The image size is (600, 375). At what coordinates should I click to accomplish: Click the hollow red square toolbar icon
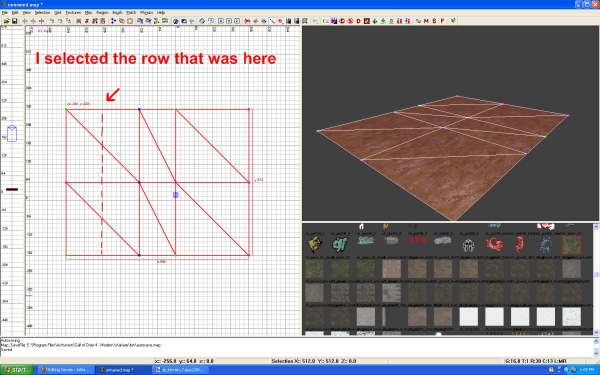pyautogui.click(x=130, y=21)
